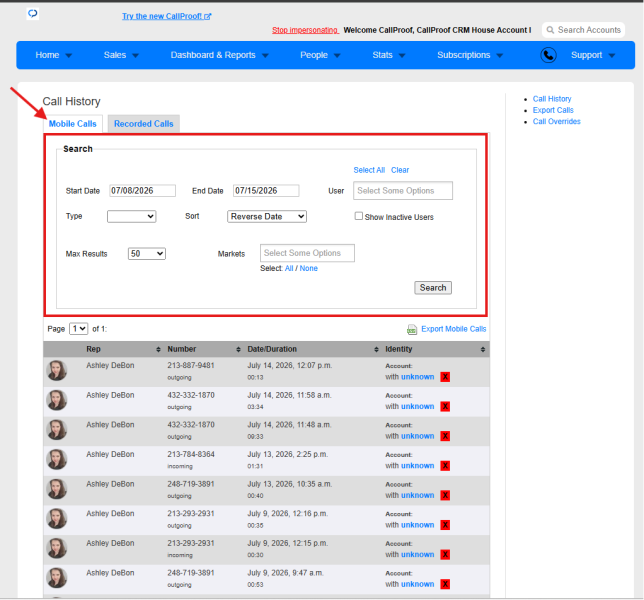Click Export Mobile Calls link
This screenshot has width=644, height=600.
453,329
